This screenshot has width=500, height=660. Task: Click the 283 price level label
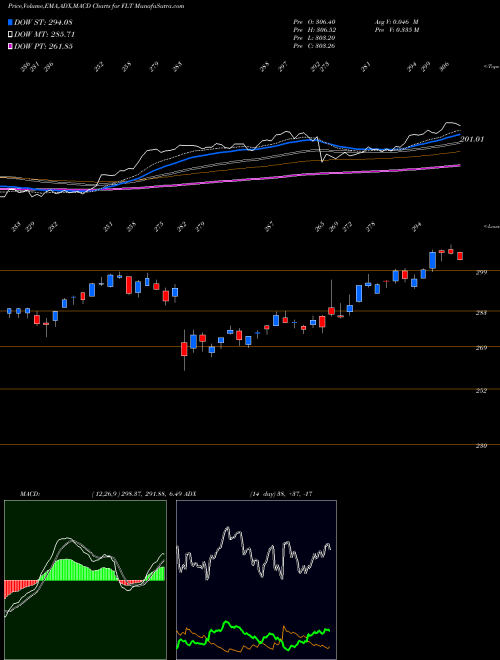(x=481, y=313)
